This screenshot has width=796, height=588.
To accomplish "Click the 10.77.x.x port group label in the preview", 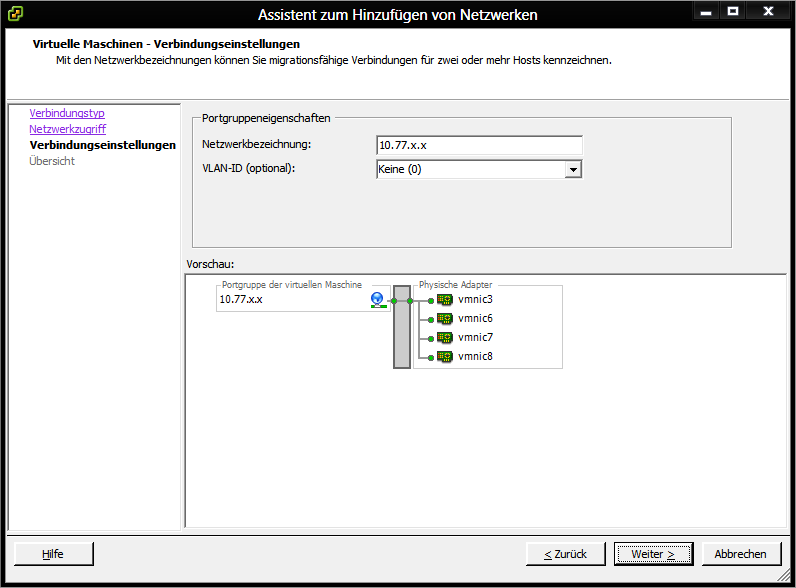I will pyautogui.click(x=242, y=300).
